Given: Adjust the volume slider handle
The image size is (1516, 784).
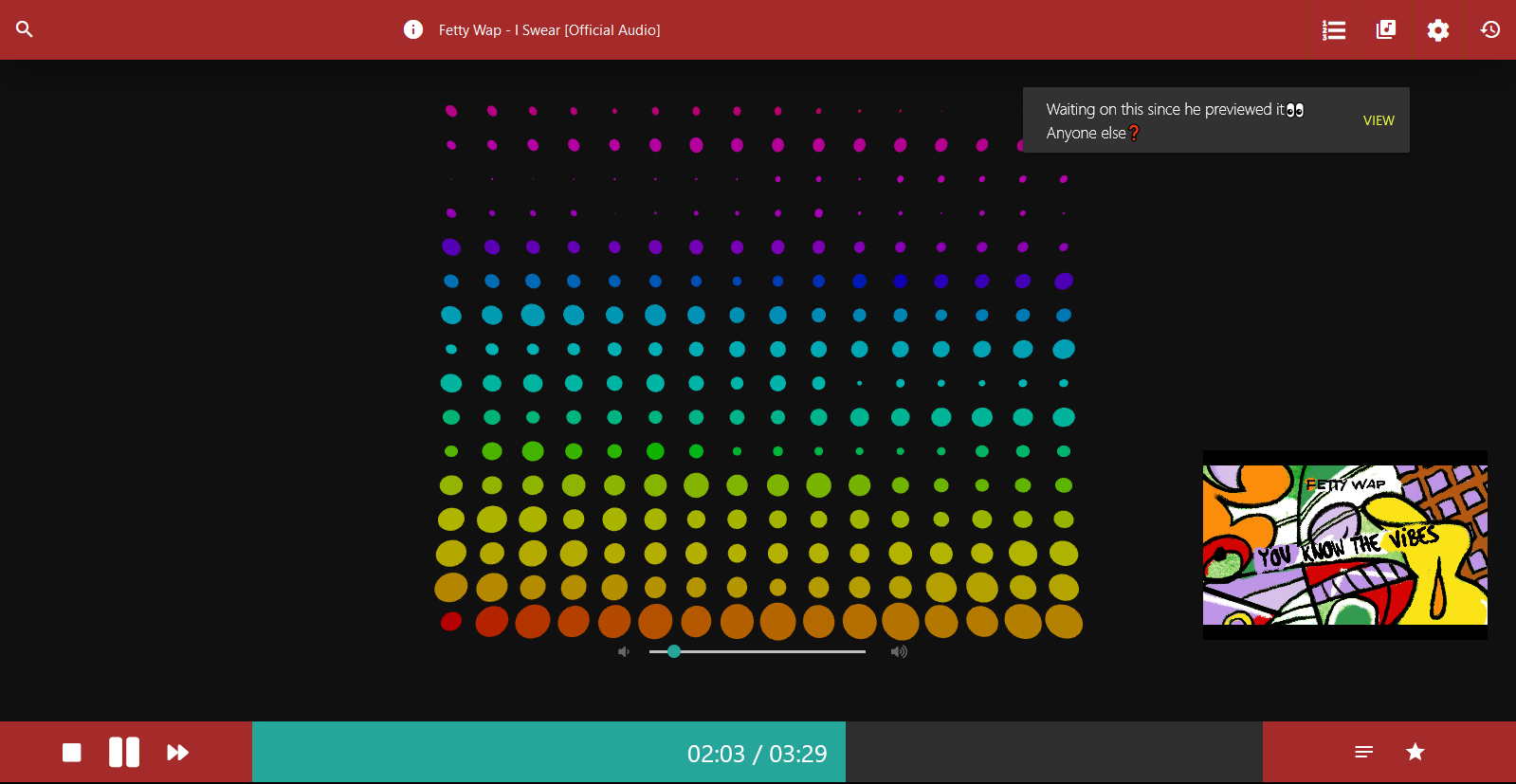Looking at the screenshot, I should [x=674, y=651].
